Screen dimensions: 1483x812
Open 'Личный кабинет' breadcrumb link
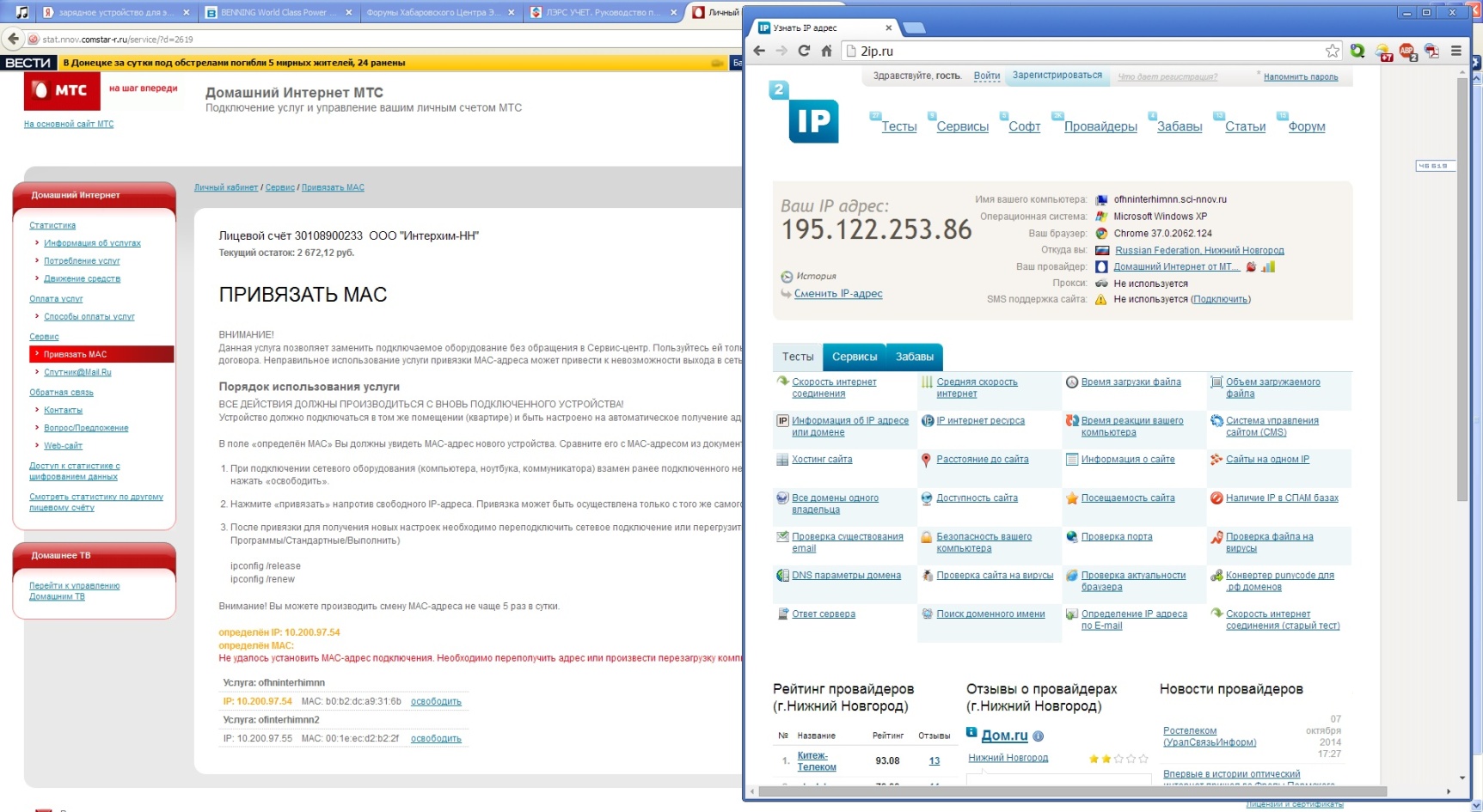coord(226,187)
